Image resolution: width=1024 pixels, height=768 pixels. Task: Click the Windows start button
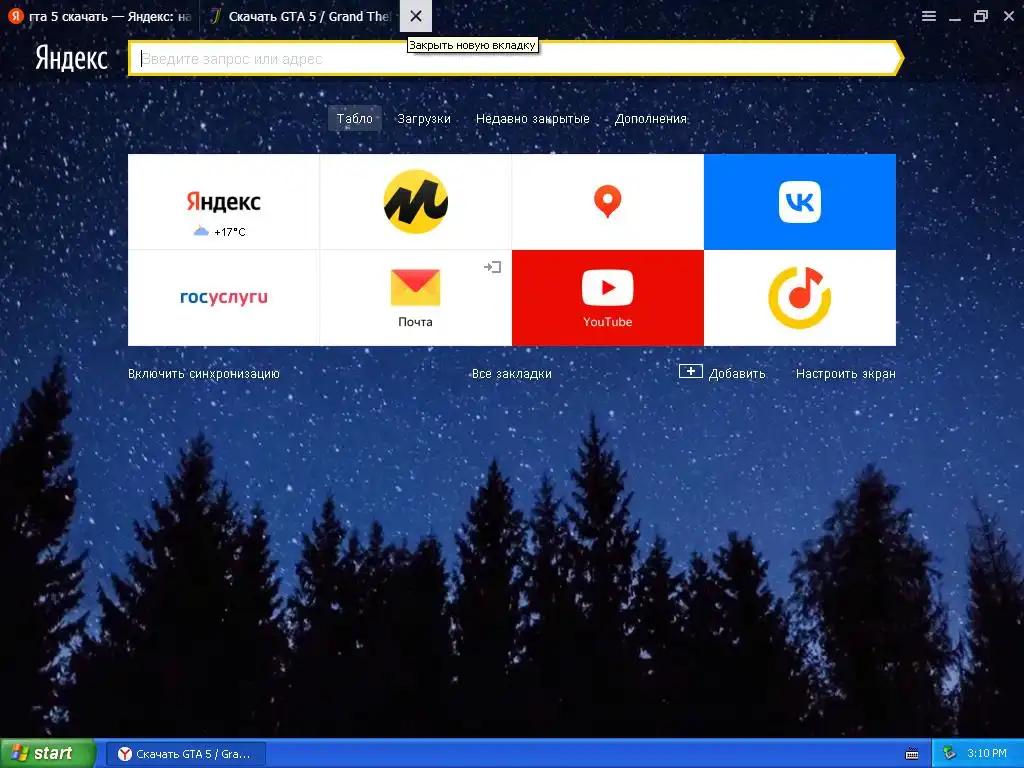coord(48,754)
